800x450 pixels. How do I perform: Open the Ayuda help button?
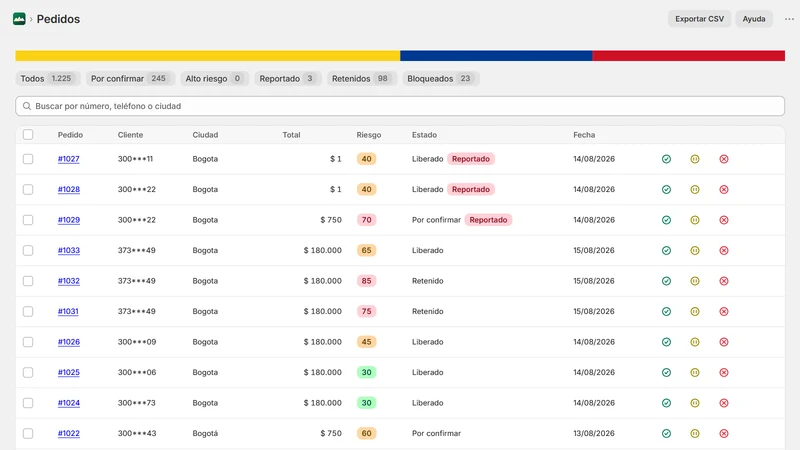(754, 19)
